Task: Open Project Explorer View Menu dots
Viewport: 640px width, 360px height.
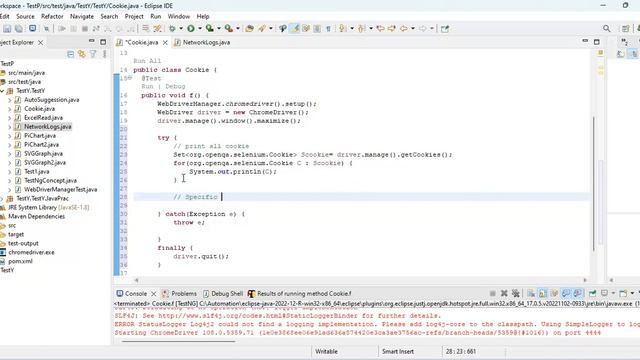Action: pos(104,54)
